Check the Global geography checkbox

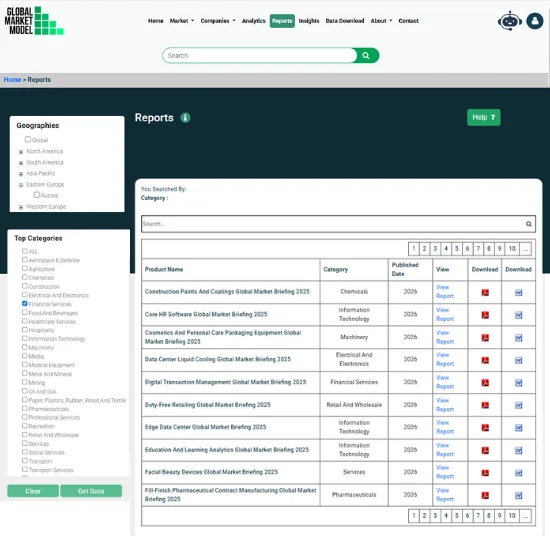tap(28, 139)
